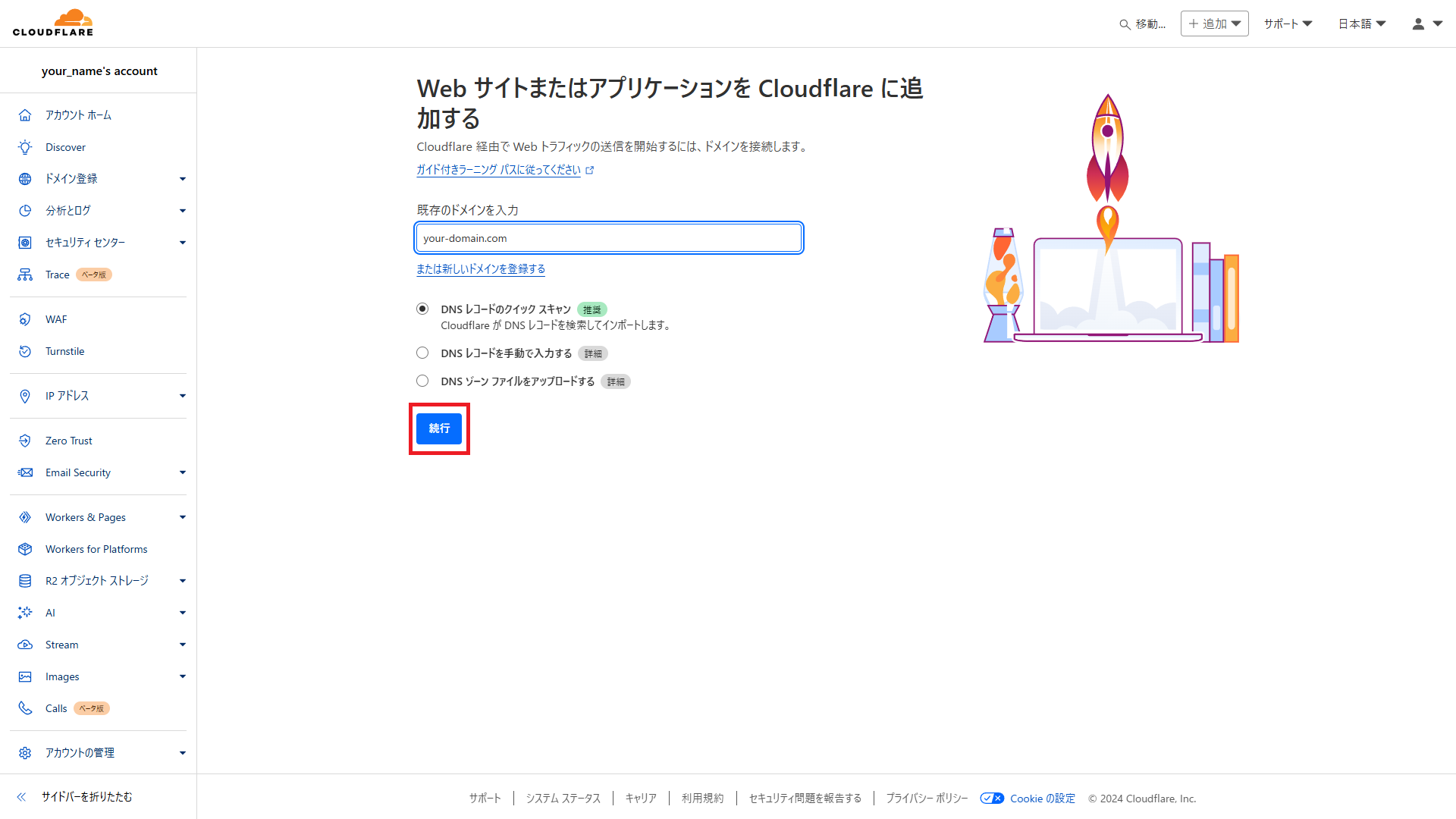Viewport: 1456px width, 819px height.
Task: Choose DNS レコードを手動で入力する option
Action: pyautogui.click(x=422, y=352)
